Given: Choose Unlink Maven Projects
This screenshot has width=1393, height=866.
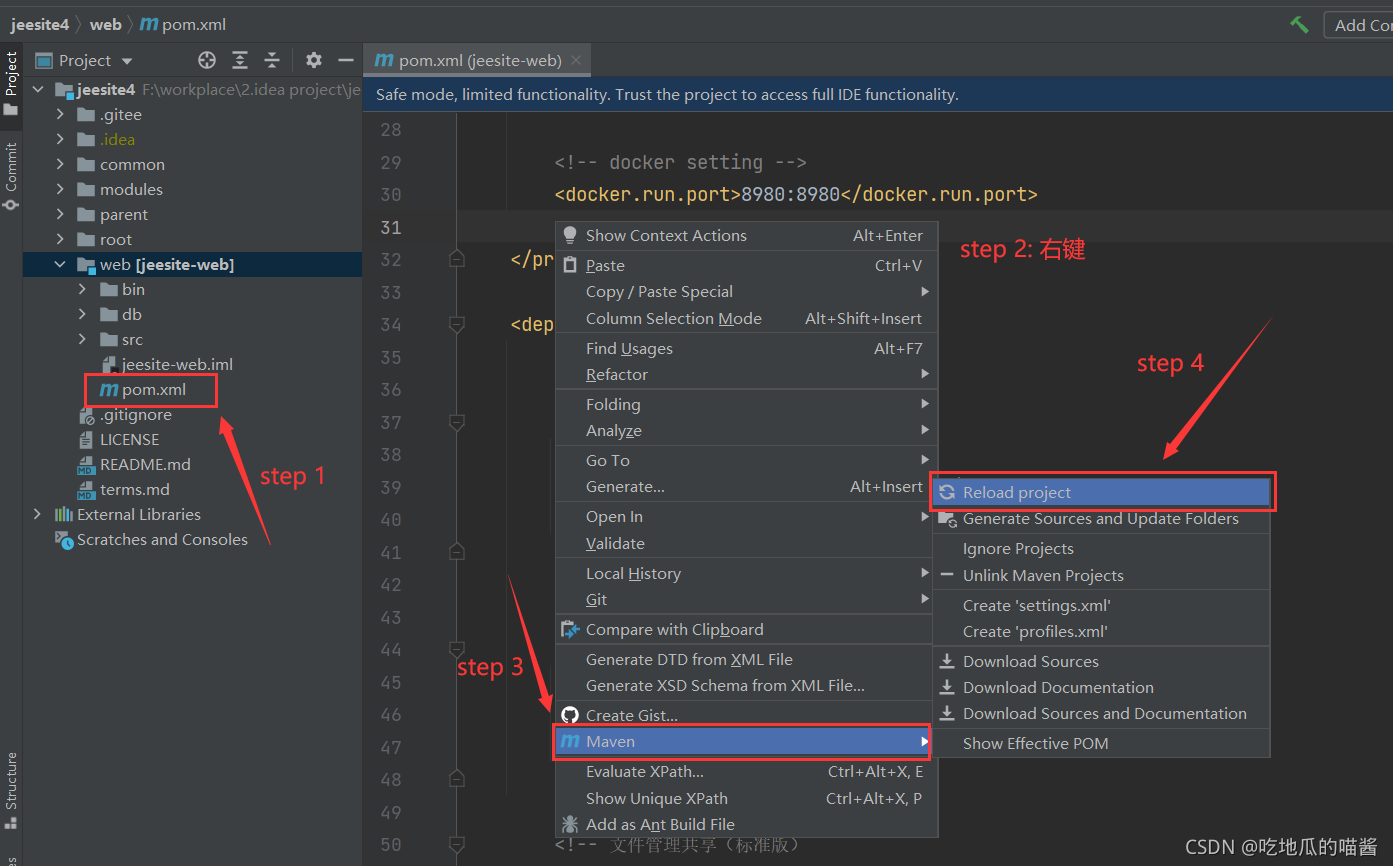Looking at the screenshot, I should pyautogui.click(x=1102, y=575).
